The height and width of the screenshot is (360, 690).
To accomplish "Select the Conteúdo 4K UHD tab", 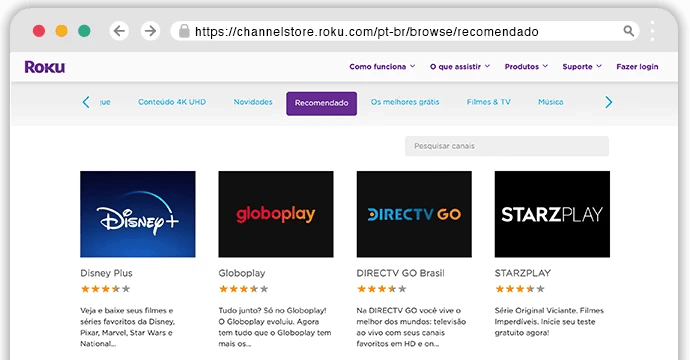I will coord(172,102).
